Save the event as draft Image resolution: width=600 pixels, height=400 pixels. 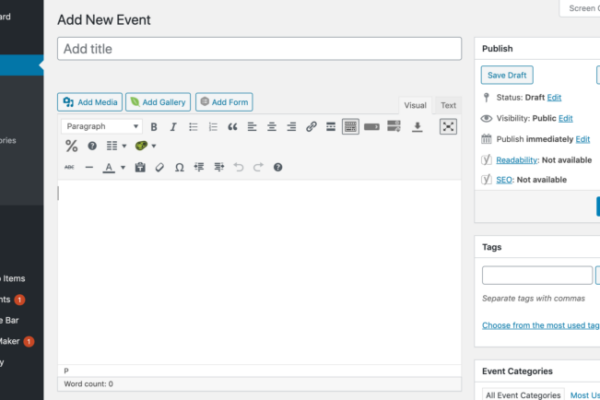(507, 75)
